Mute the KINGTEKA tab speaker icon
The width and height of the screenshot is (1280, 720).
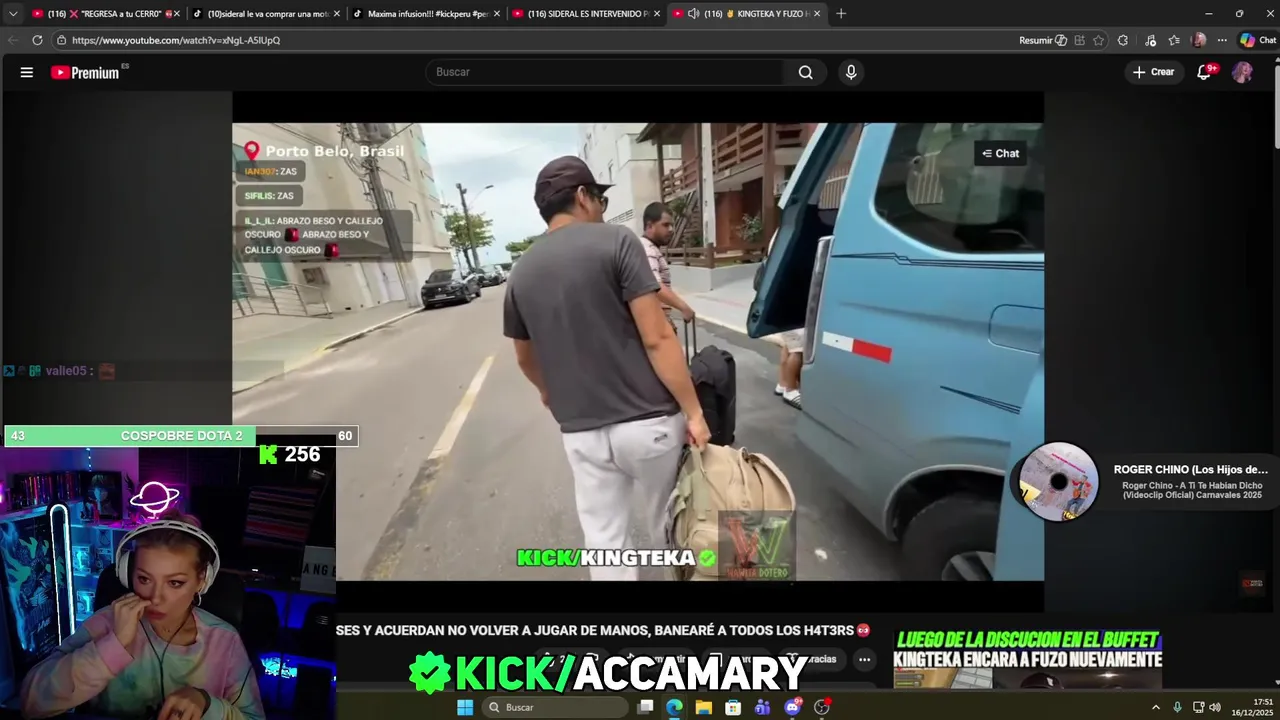[693, 14]
